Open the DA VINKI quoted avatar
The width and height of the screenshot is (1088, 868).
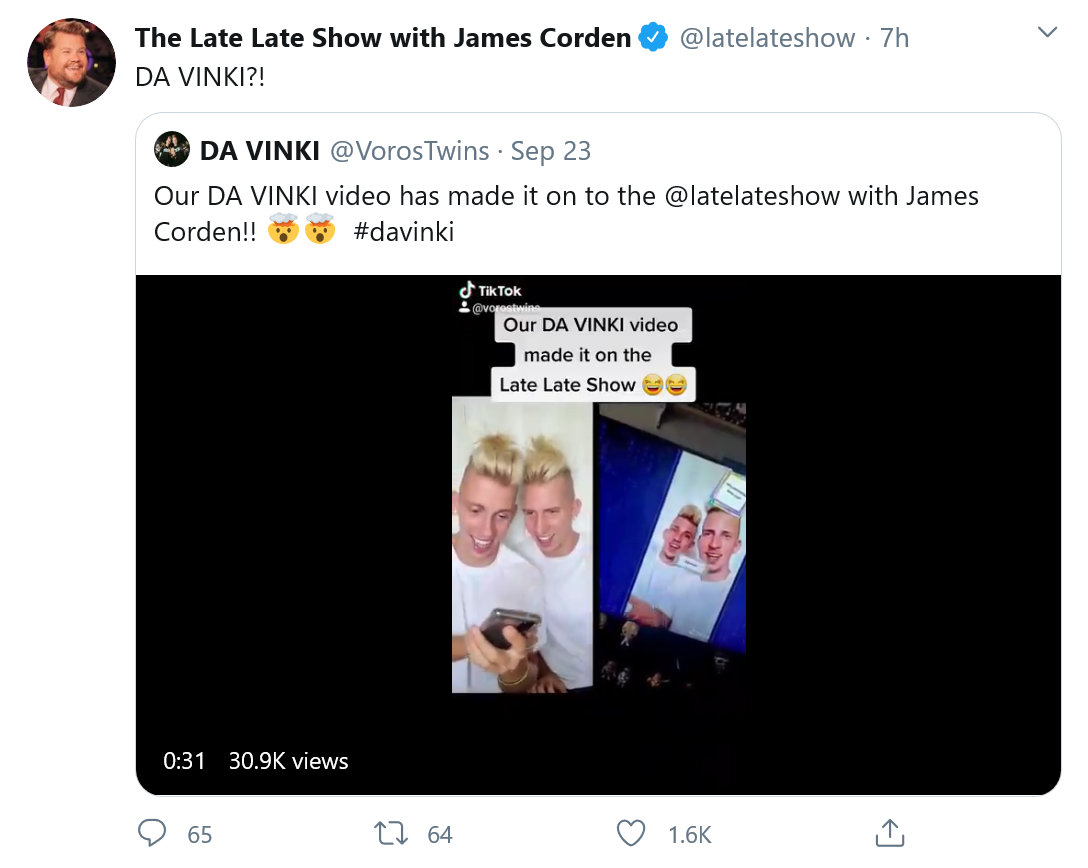(171, 149)
